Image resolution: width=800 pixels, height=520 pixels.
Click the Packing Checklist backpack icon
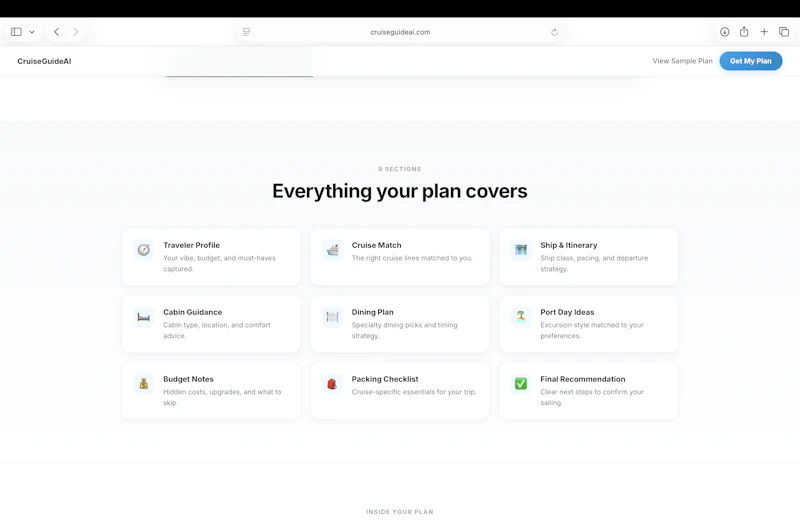[332, 384]
